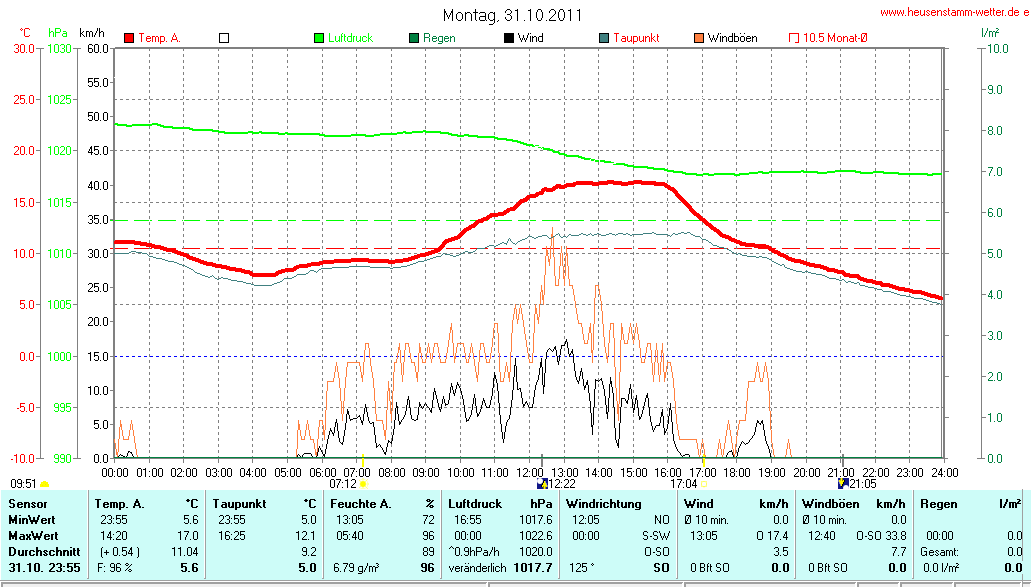Click the sunset icon next to 17:04
The width and height of the screenshot is (1034, 587).
tap(705, 484)
